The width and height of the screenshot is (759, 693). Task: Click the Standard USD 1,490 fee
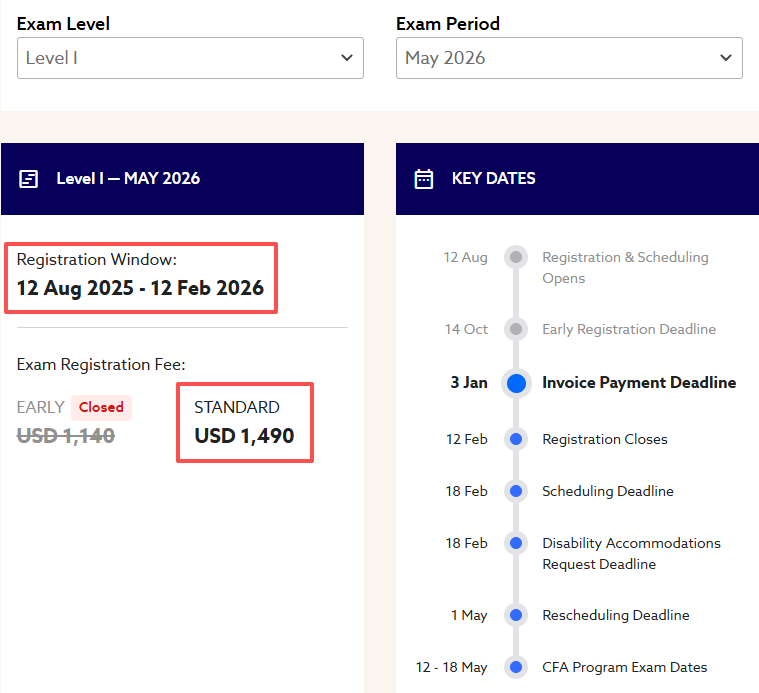(x=244, y=436)
